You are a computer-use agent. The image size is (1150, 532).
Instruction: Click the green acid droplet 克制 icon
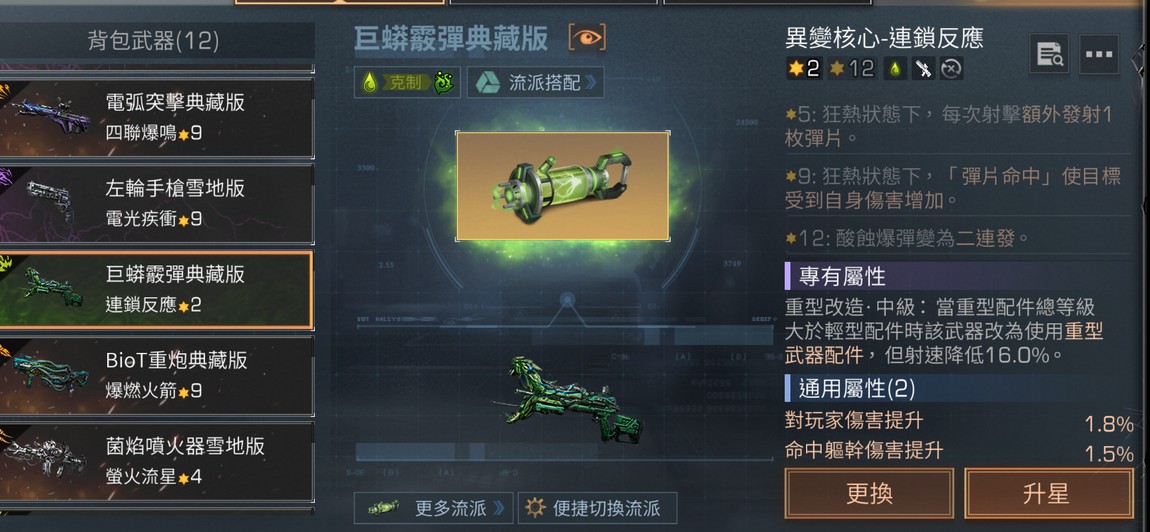click(370, 82)
